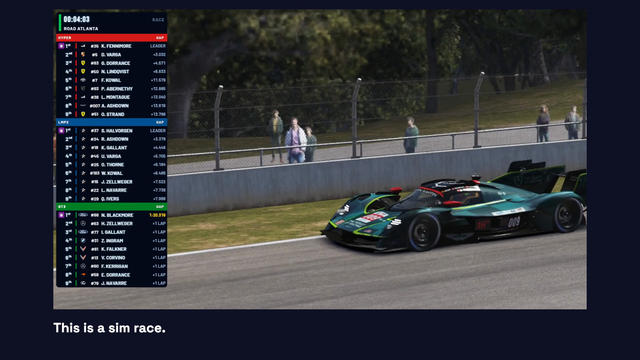The image size is (640, 360).
Task: Click the Ferrari logo beside G. Dorrance
Action: [x=83, y=63]
